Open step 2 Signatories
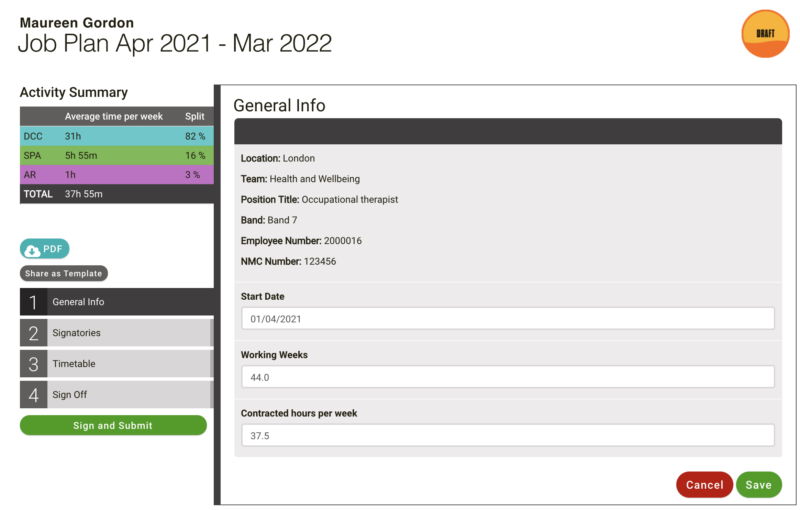The image size is (800, 510). 116,333
